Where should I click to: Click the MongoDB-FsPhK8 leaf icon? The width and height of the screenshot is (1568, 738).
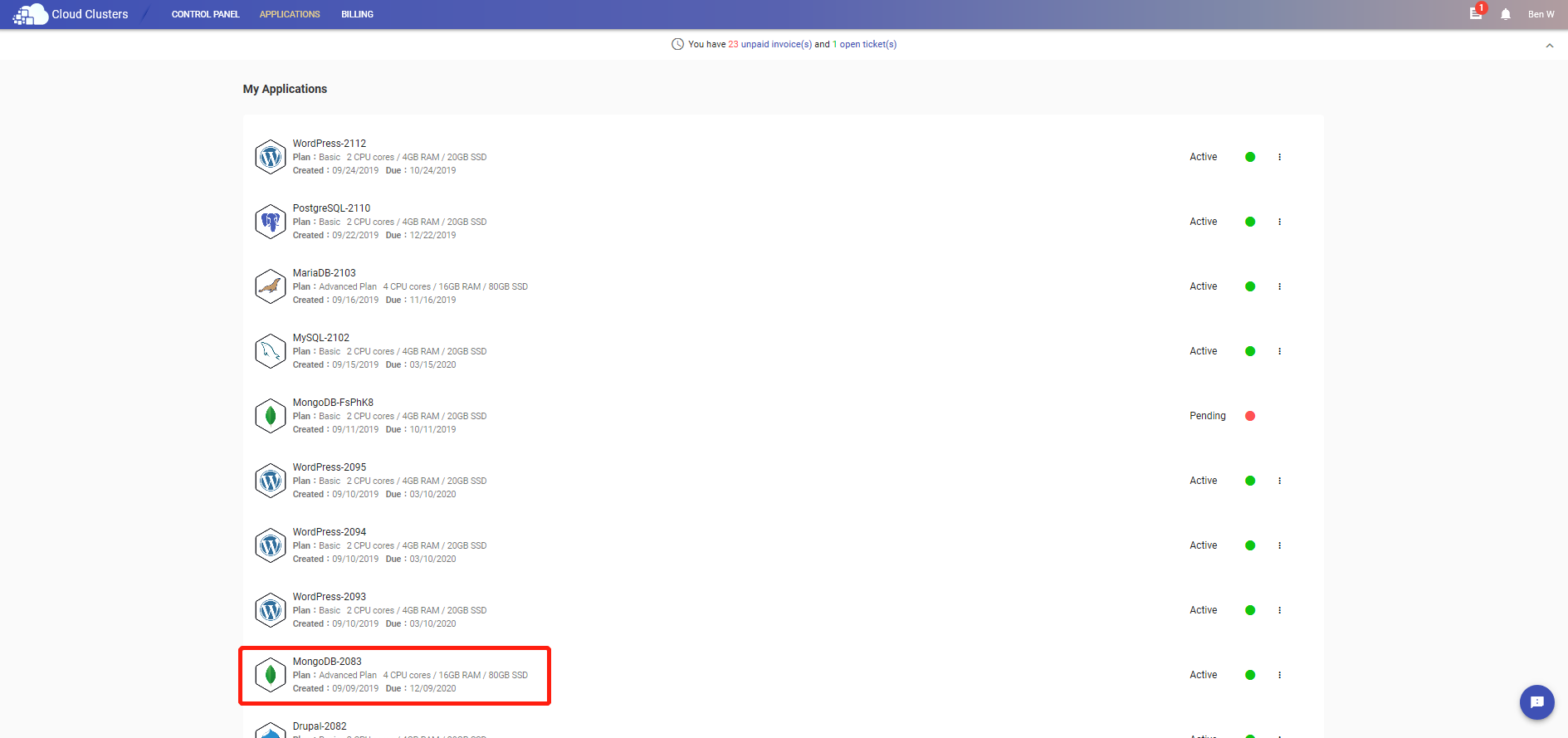[x=271, y=416]
